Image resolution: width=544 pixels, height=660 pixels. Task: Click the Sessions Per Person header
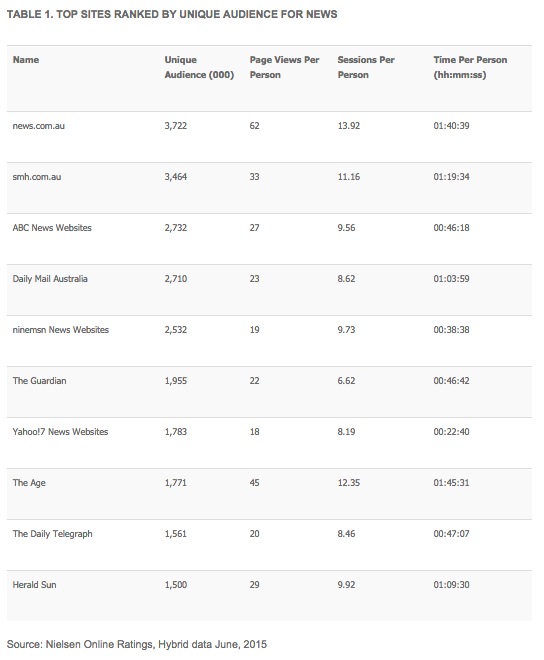tap(366, 67)
